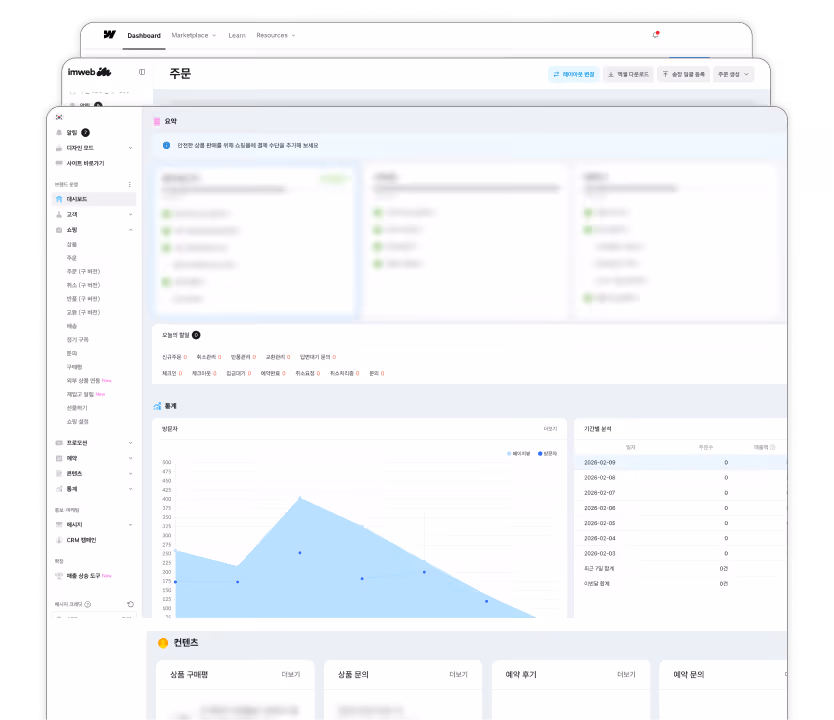Click the 메시지 envelope icon
The width and height of the screenshot is (834, 720).
pyautogui.click(x=59, y=524)
